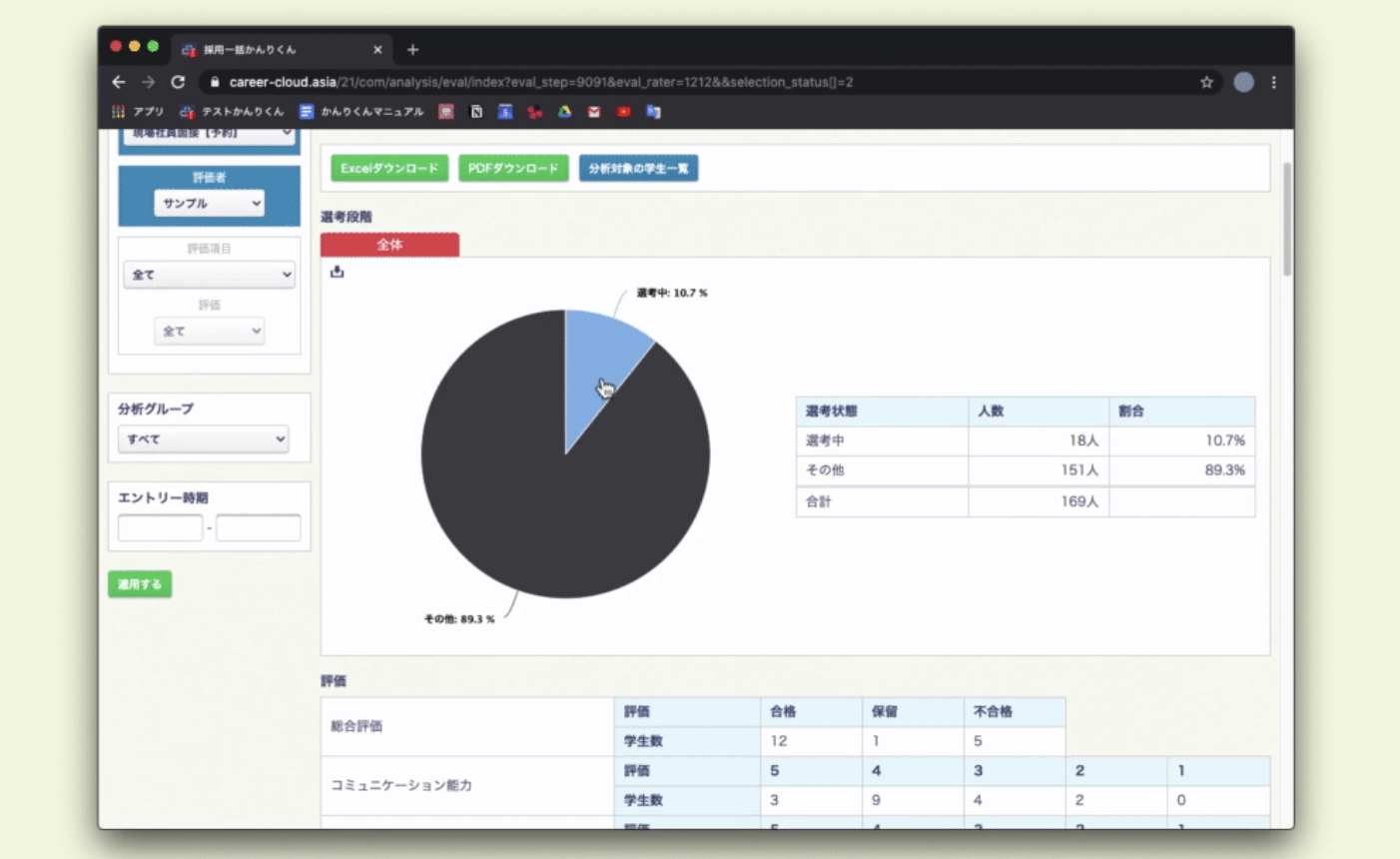Open the アプリ apps grid icon
The width and height of the screenshot is (1400, 859).
click(x=119, y=112)
